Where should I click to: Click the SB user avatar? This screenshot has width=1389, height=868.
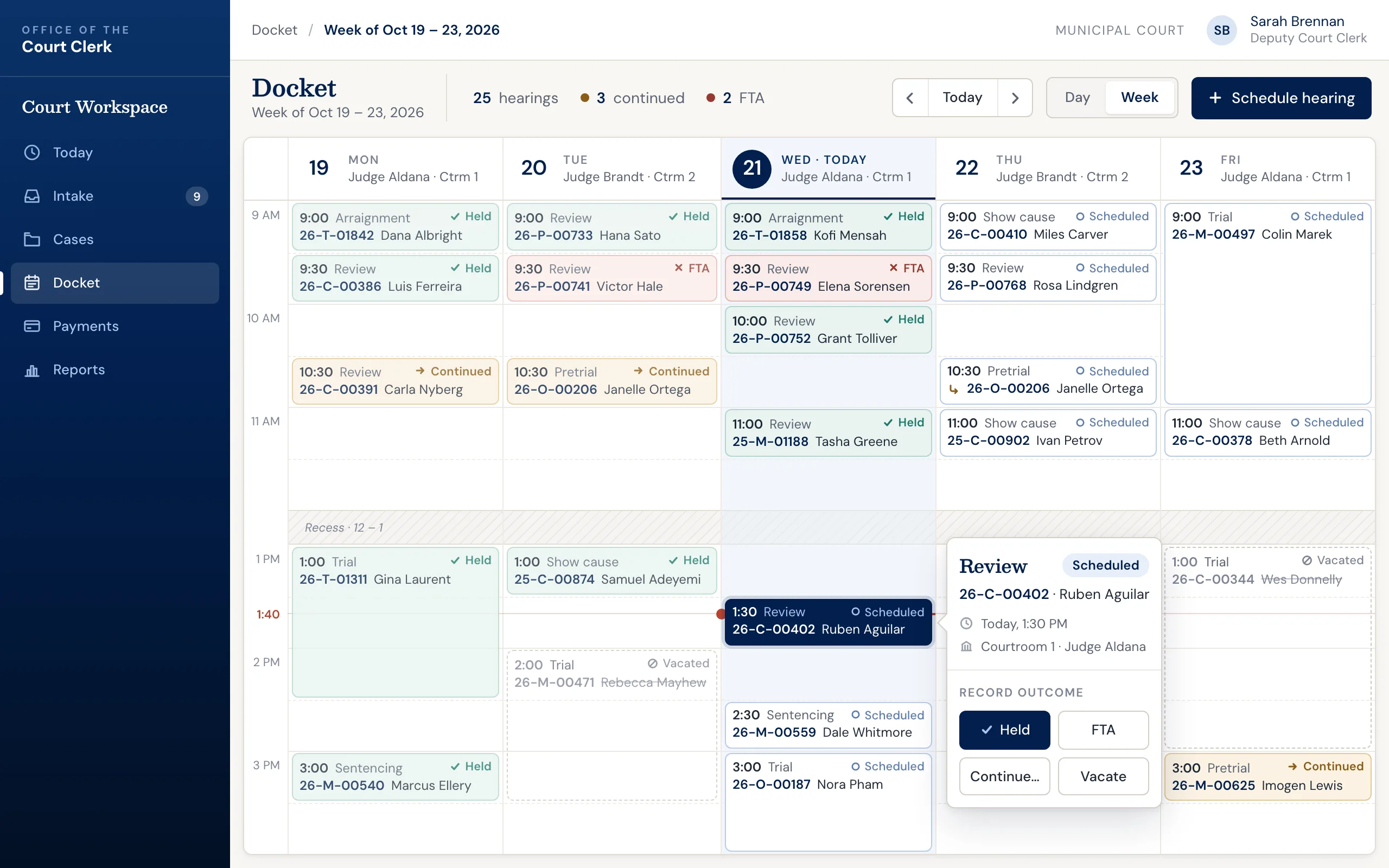1221,30
